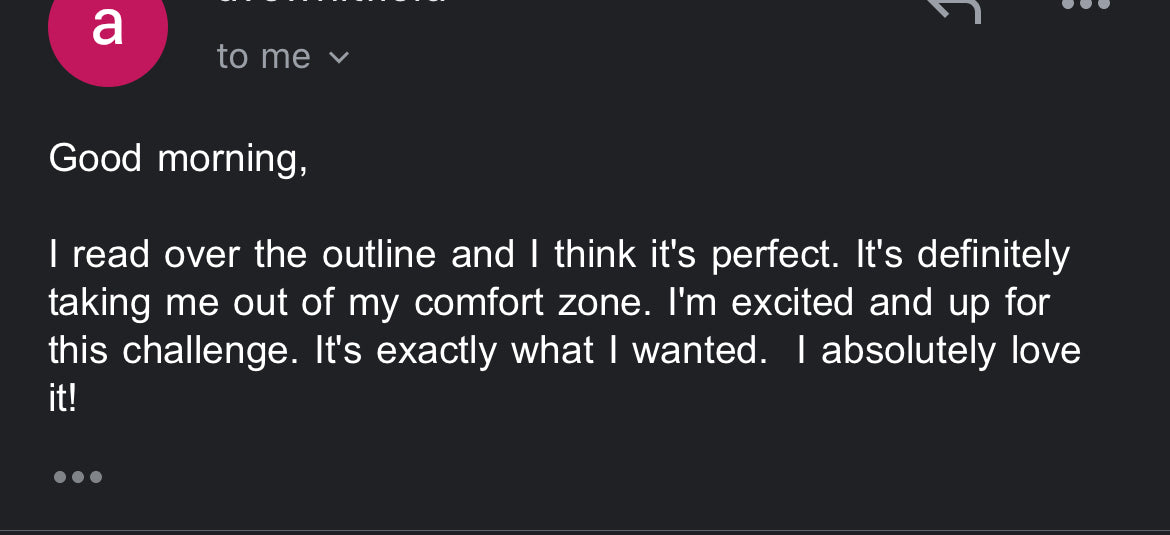Click the word "definitely" in the first line
The height and width of the screenshot is (535, 1170).
[x=992, y=255]
